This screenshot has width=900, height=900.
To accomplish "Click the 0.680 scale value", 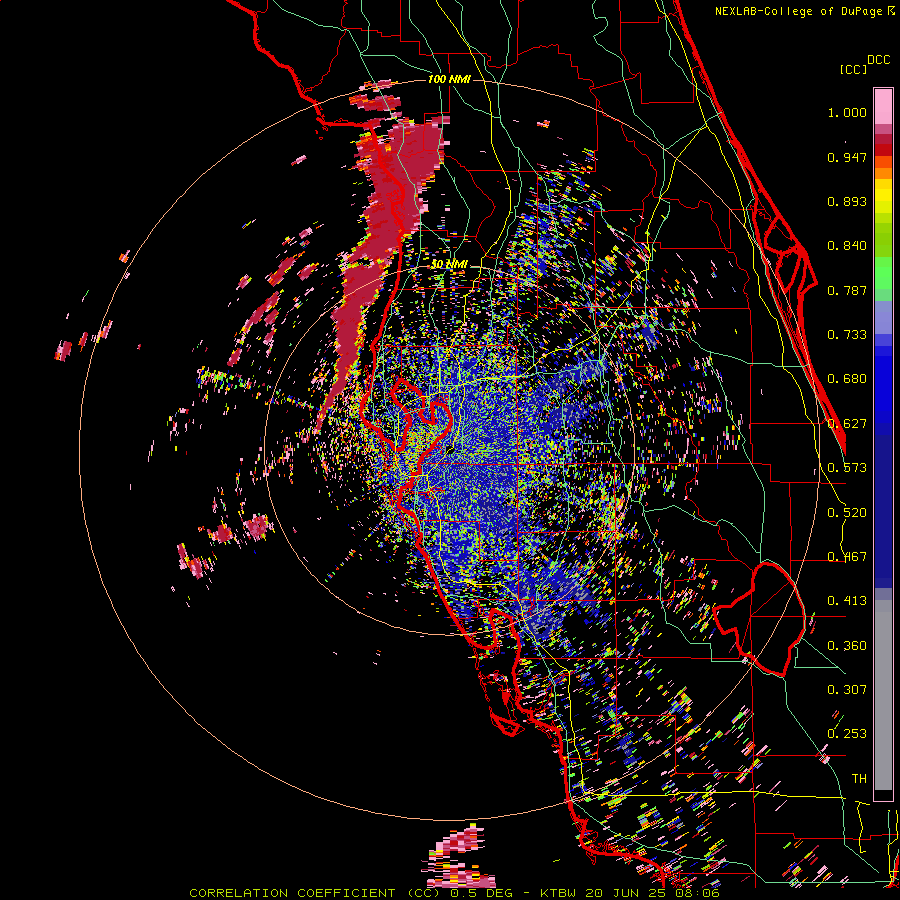I will coord(847,379).
